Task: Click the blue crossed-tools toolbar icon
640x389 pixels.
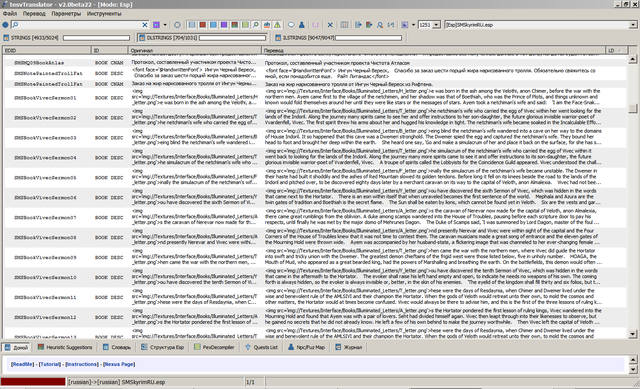Action: [330, 25]
